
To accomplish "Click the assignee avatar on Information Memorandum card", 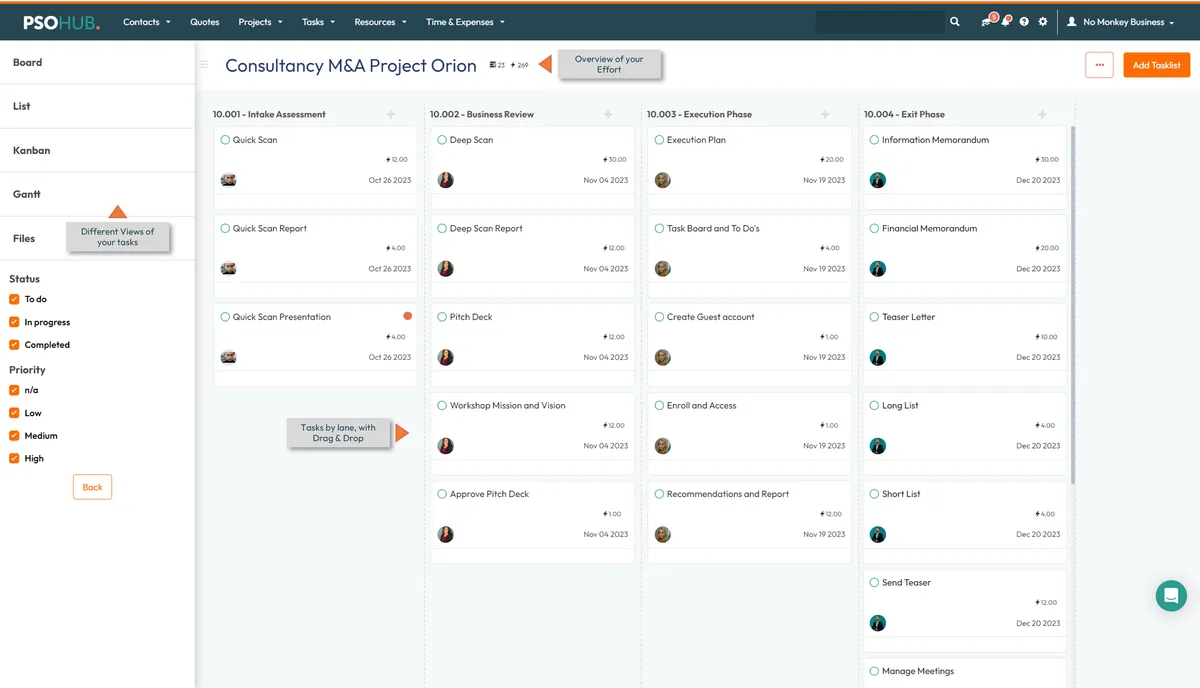I will (x=878, y=180).
